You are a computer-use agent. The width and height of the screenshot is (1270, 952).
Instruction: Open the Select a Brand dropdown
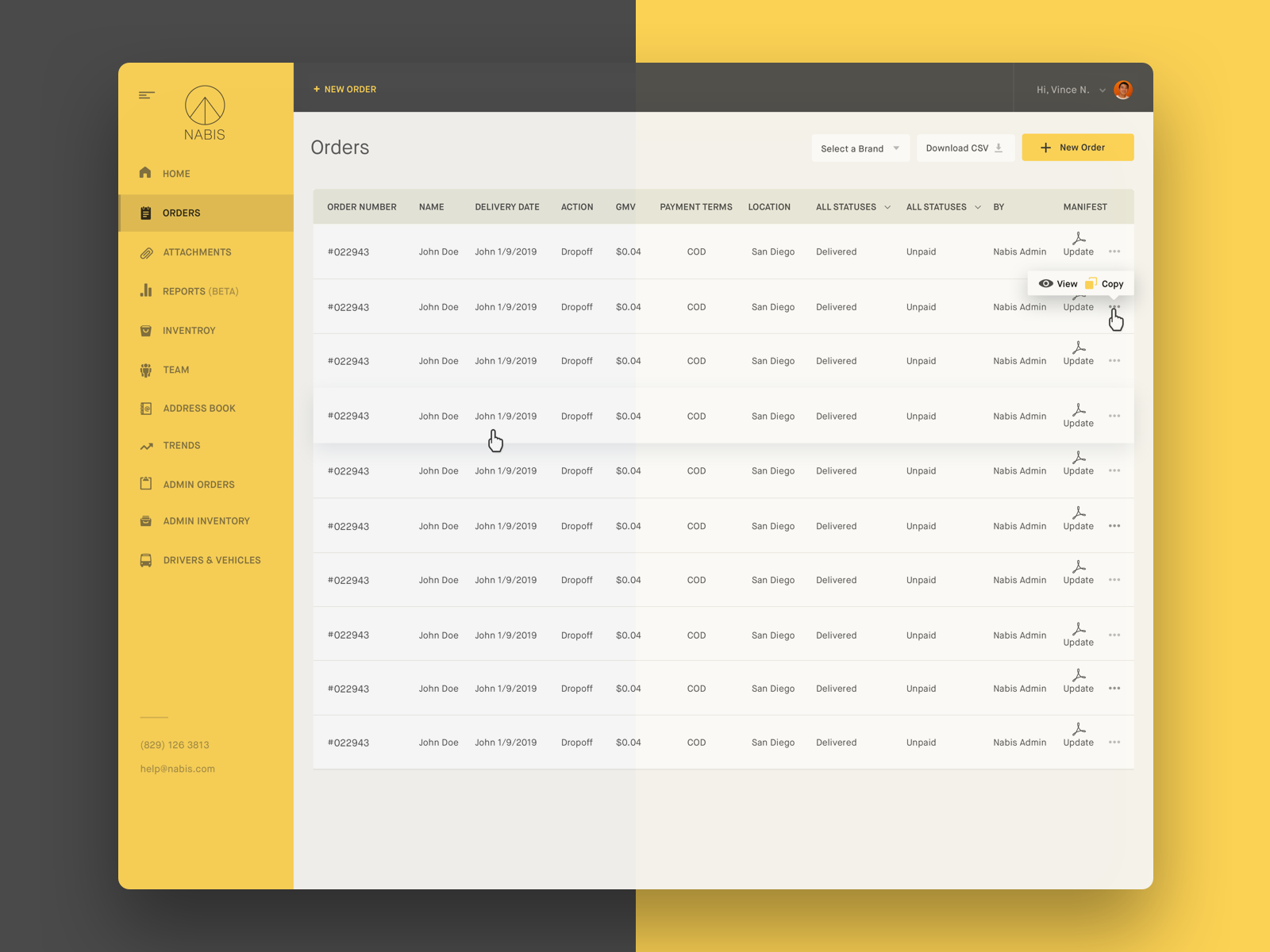click(x=860, y=148)
